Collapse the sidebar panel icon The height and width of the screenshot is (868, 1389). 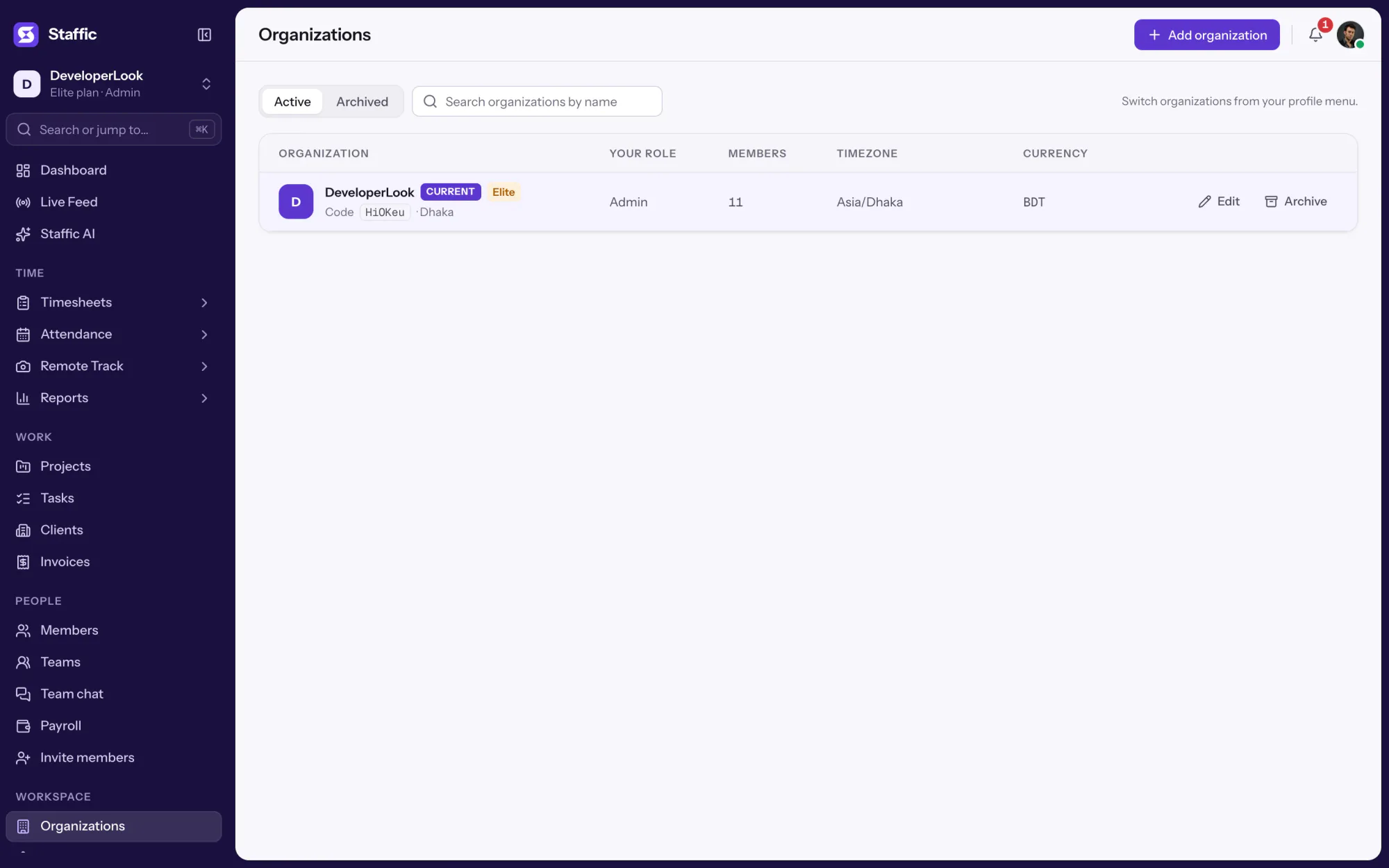pyautogui.click(x=204, y=35)
